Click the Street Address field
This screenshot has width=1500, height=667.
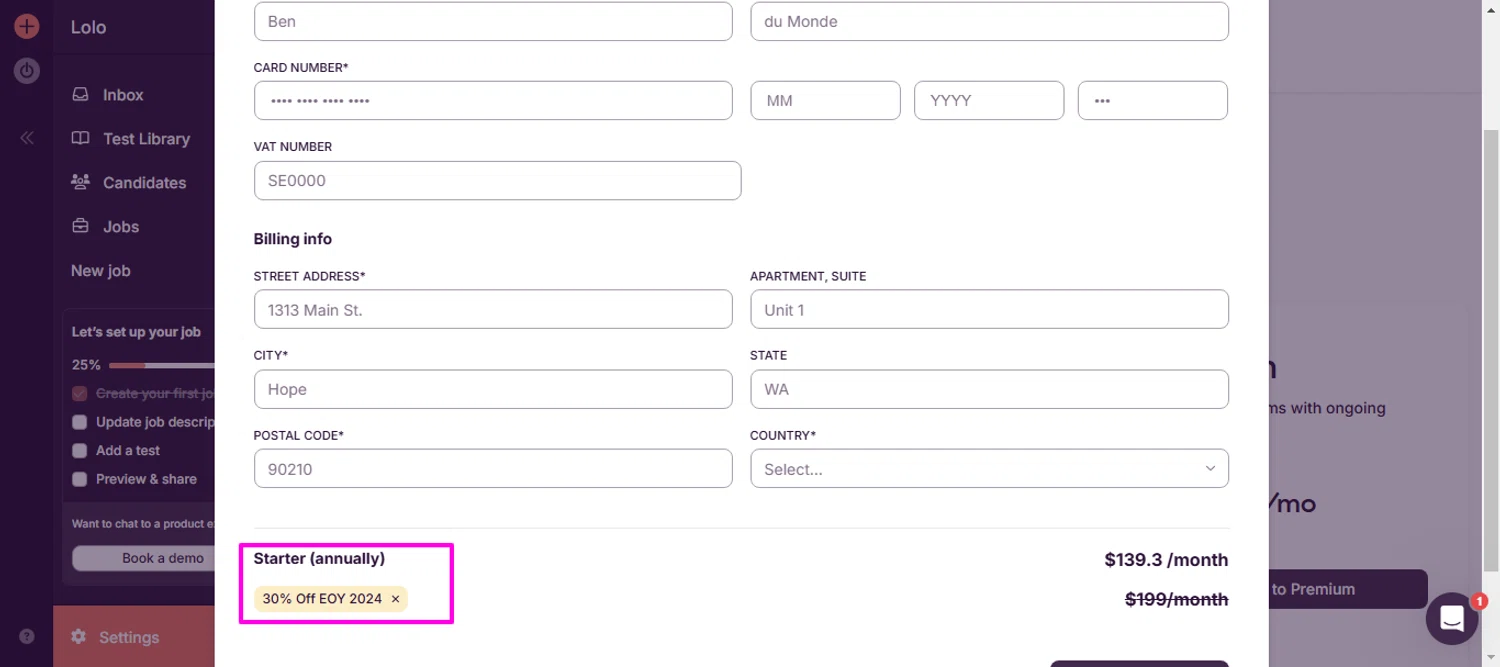click(493, 310)
